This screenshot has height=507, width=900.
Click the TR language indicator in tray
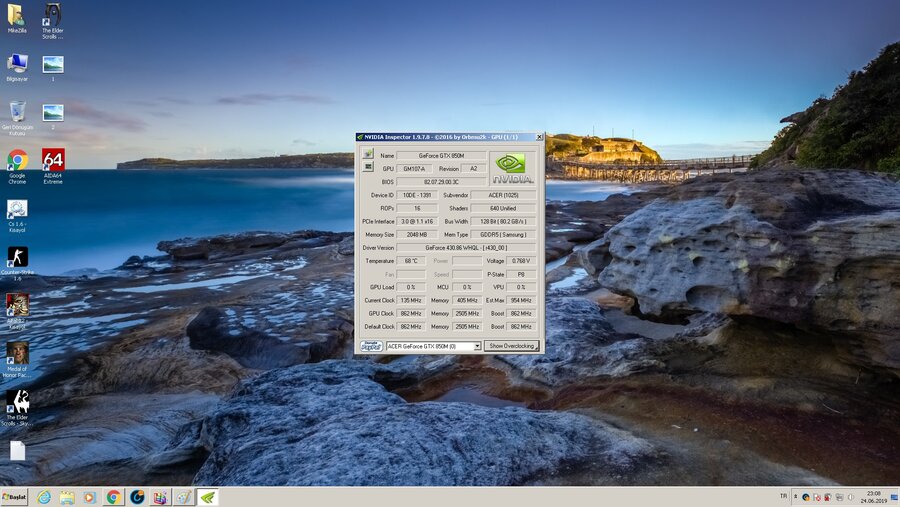point(783,496)
